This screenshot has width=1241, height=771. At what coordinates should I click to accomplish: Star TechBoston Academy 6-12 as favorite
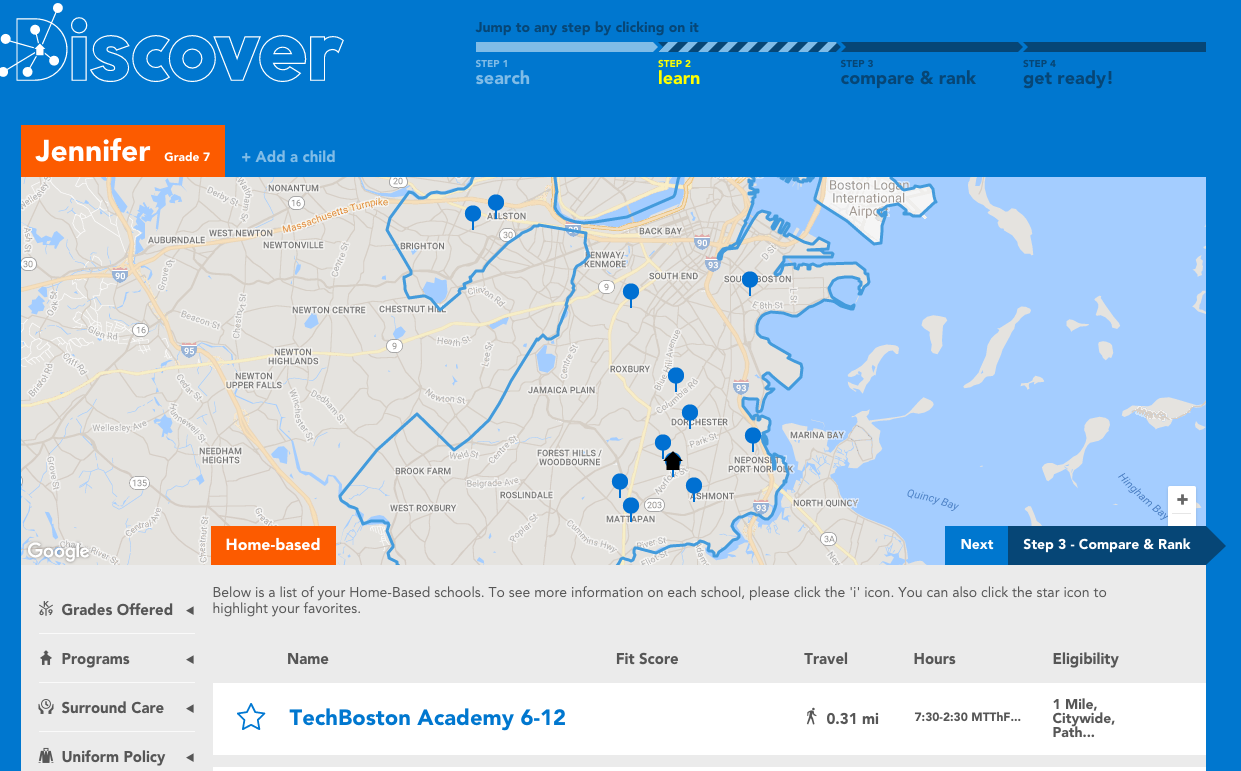251,717
